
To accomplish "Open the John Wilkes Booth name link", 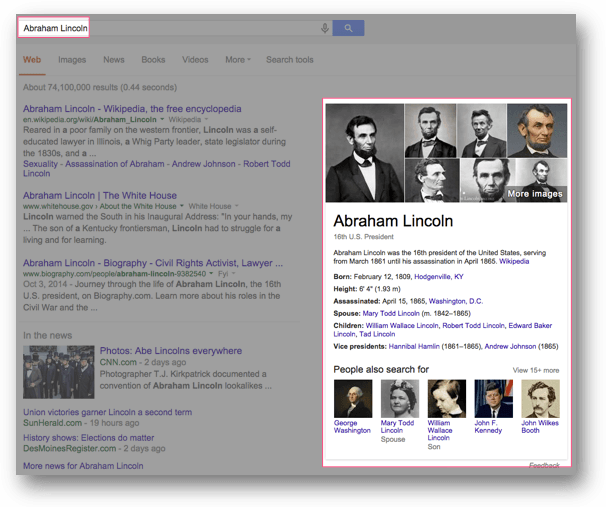I will coord(540,427).
